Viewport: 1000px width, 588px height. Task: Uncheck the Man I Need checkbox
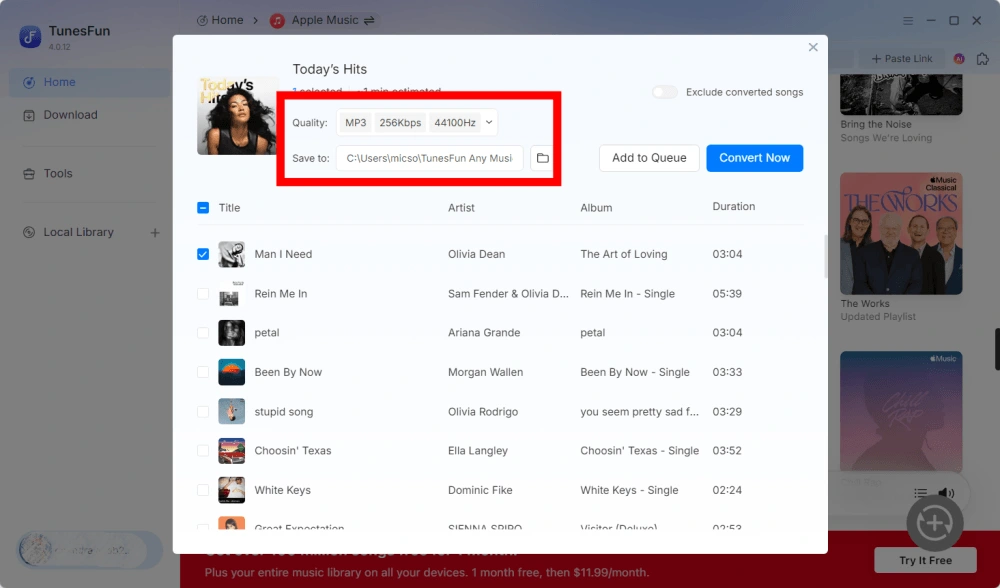click(x=203, y=254)
